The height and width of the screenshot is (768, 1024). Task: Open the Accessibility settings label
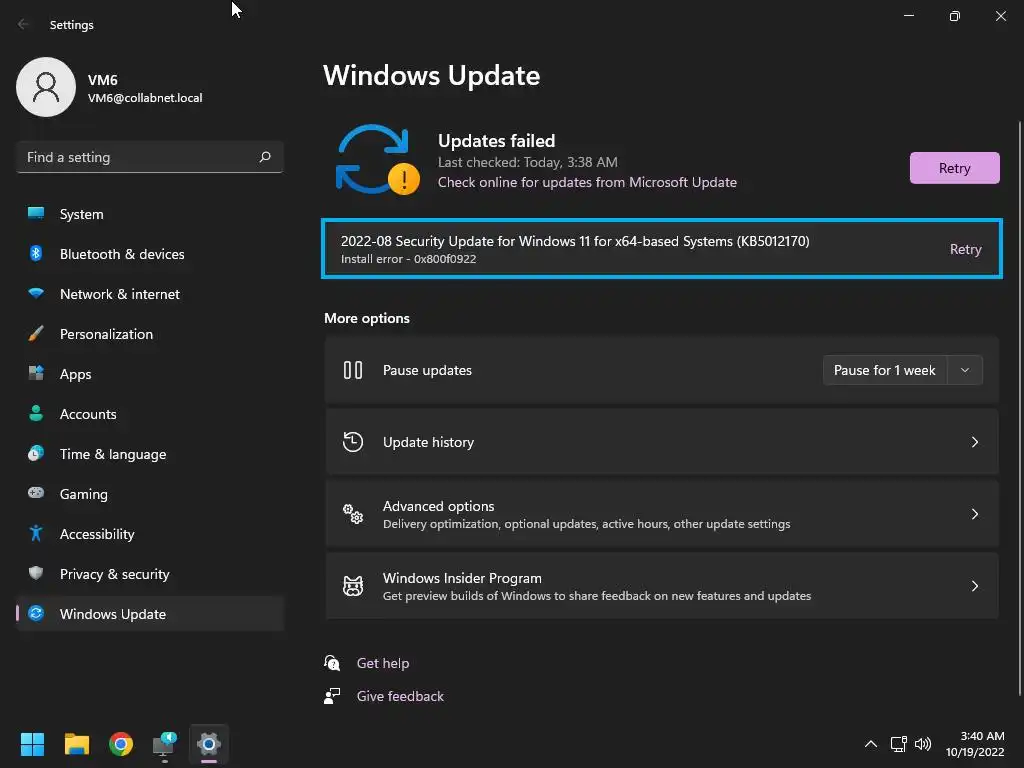(97, 534)
